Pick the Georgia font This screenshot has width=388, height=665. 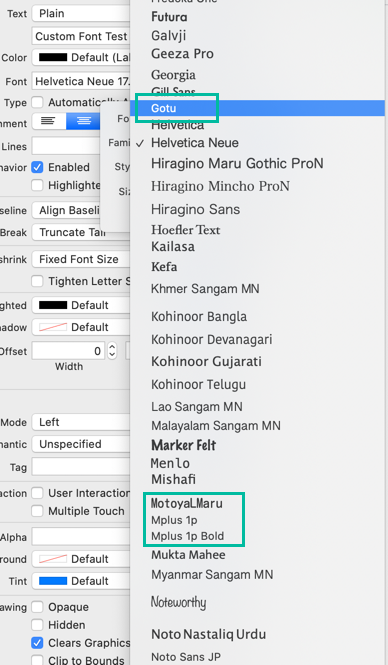tap(173, 75)
